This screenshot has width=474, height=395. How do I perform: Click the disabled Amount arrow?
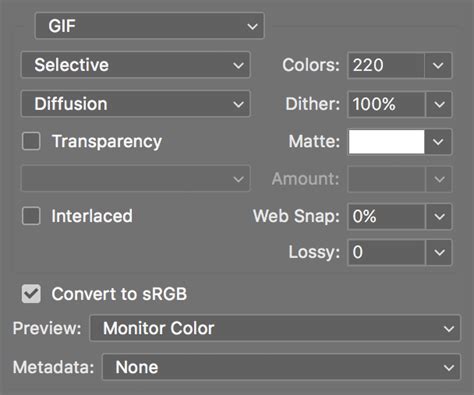[x=439, y=179]
